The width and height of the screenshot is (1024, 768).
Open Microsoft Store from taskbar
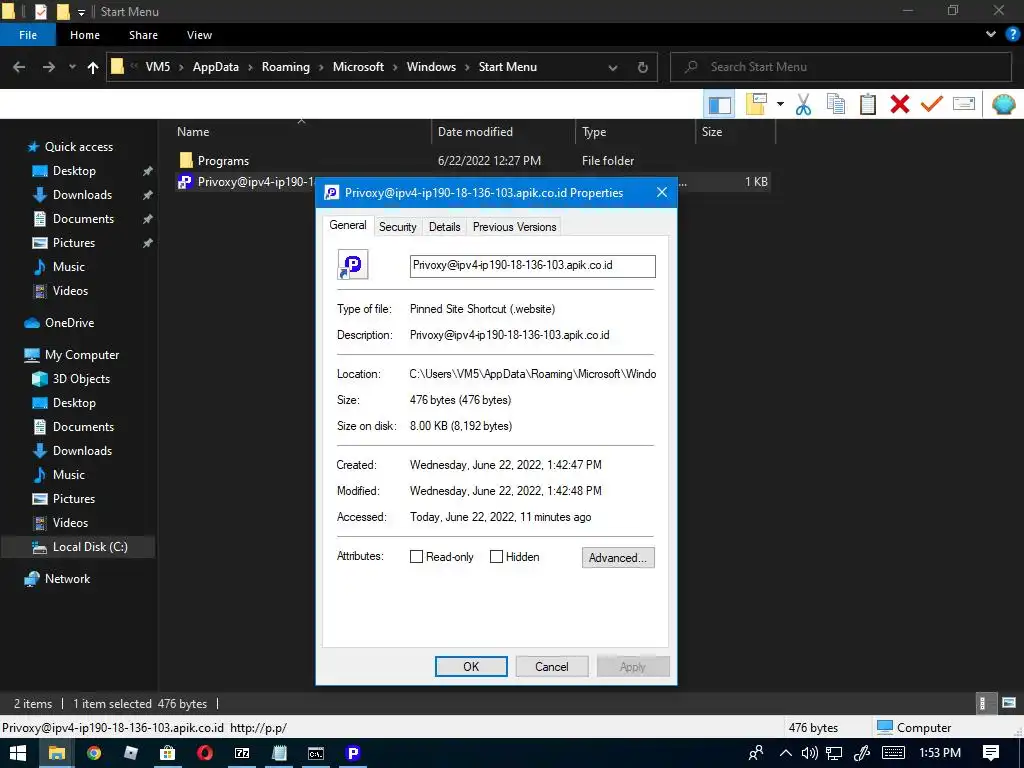click(x=168, y=753)
